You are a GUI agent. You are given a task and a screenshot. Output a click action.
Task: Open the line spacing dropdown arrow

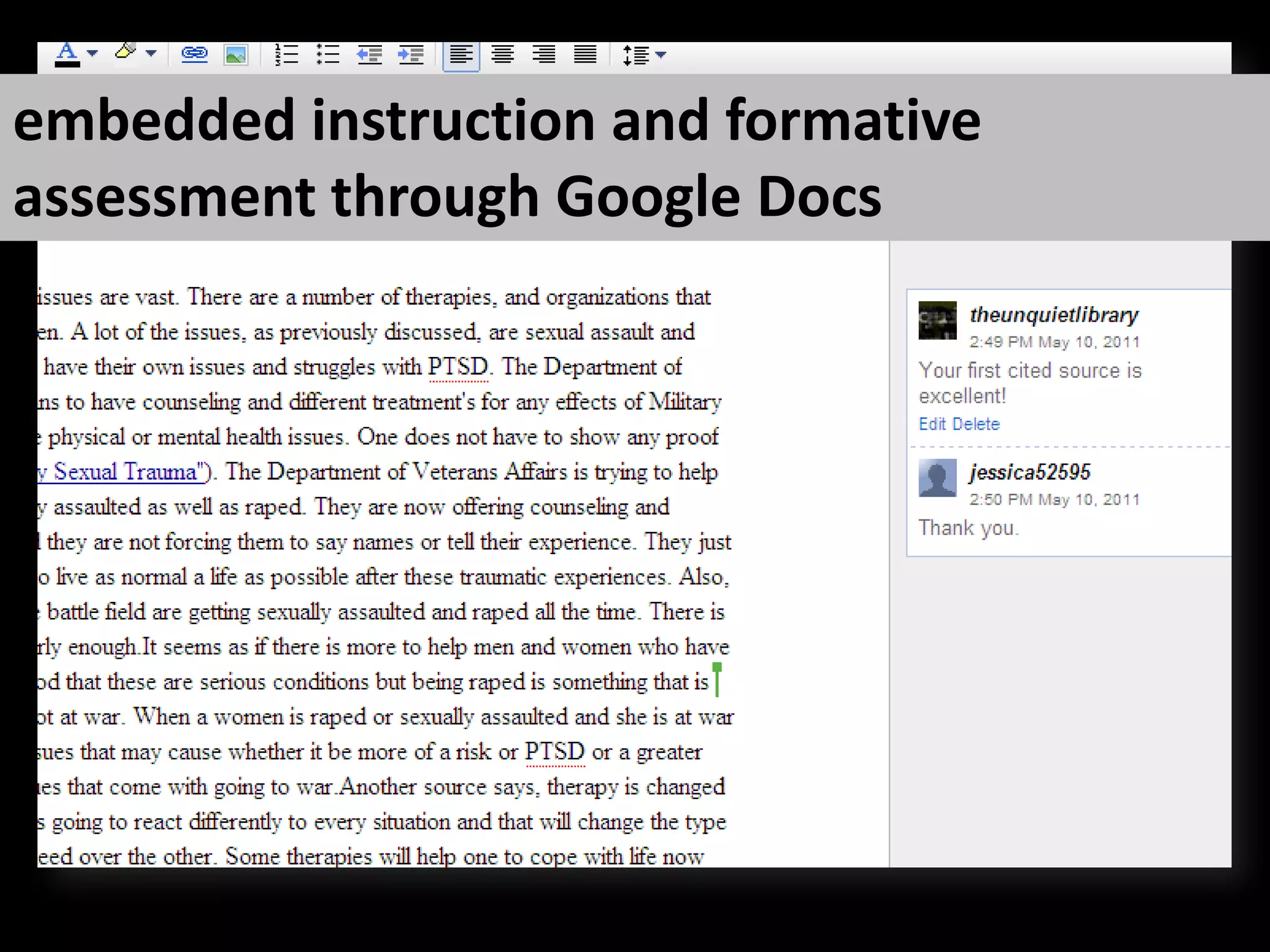(661, 55)
